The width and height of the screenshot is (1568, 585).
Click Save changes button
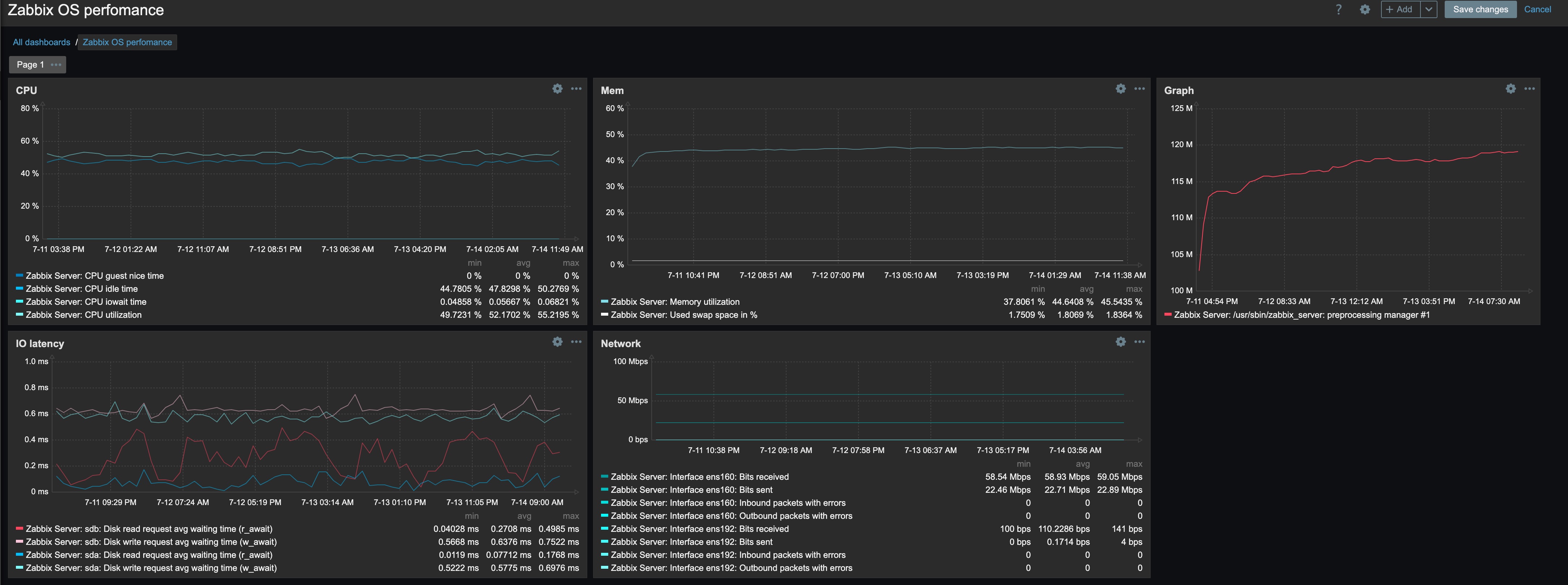[x=1480, y=9]
